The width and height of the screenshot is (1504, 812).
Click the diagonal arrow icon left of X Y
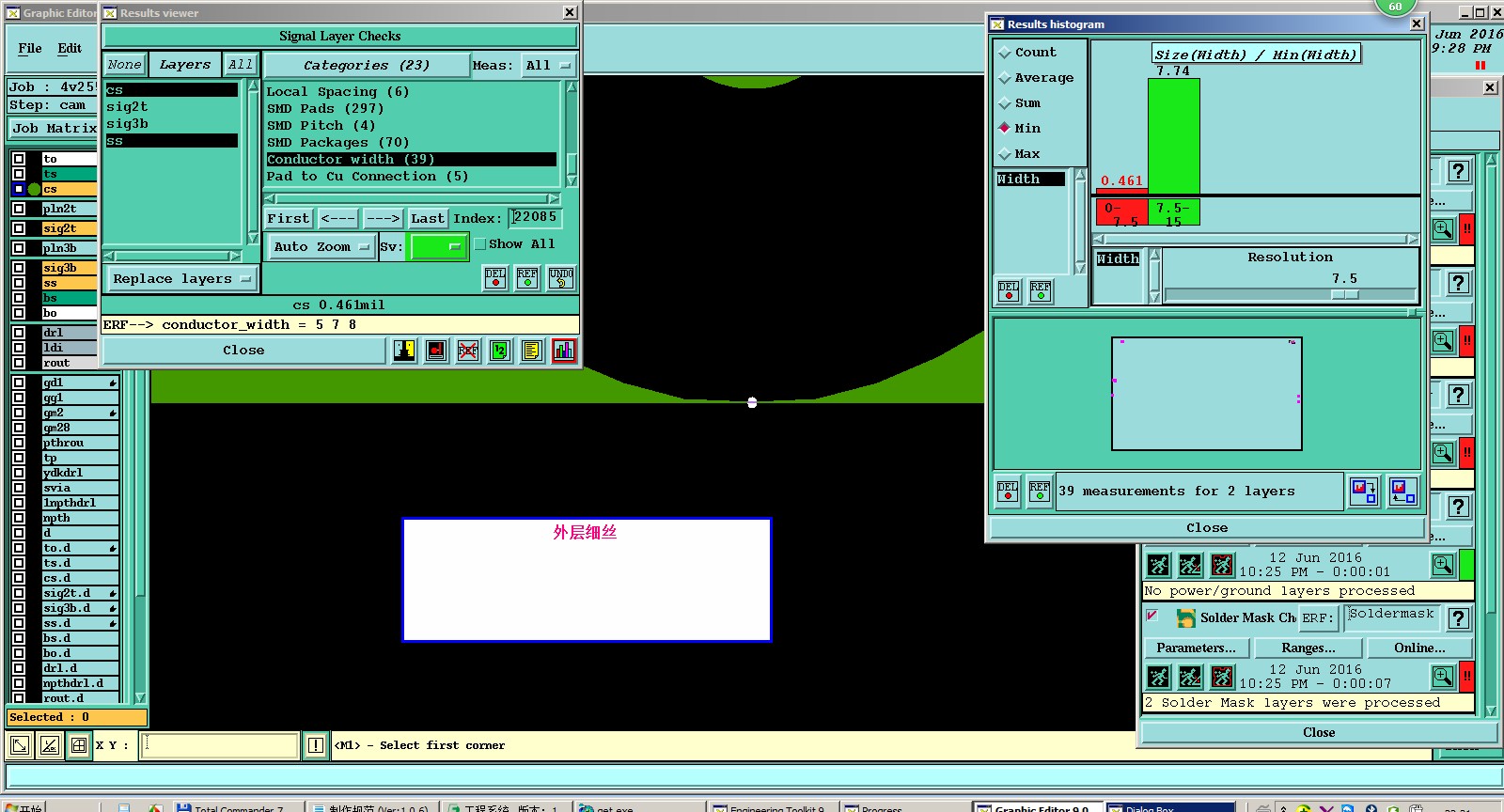(20, 746)
